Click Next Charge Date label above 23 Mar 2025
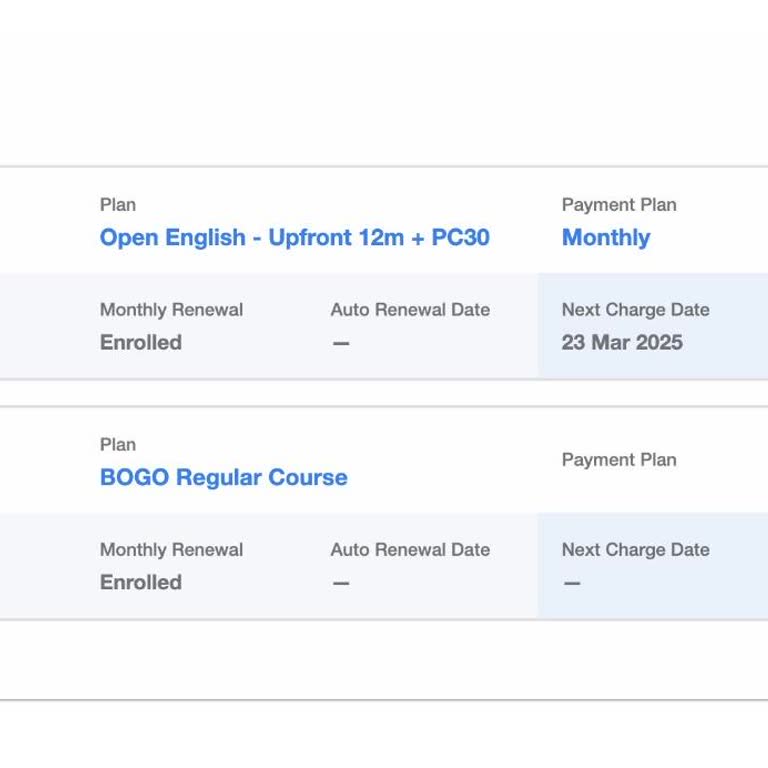The image size is (768, 768). click(x=635, y=310)
